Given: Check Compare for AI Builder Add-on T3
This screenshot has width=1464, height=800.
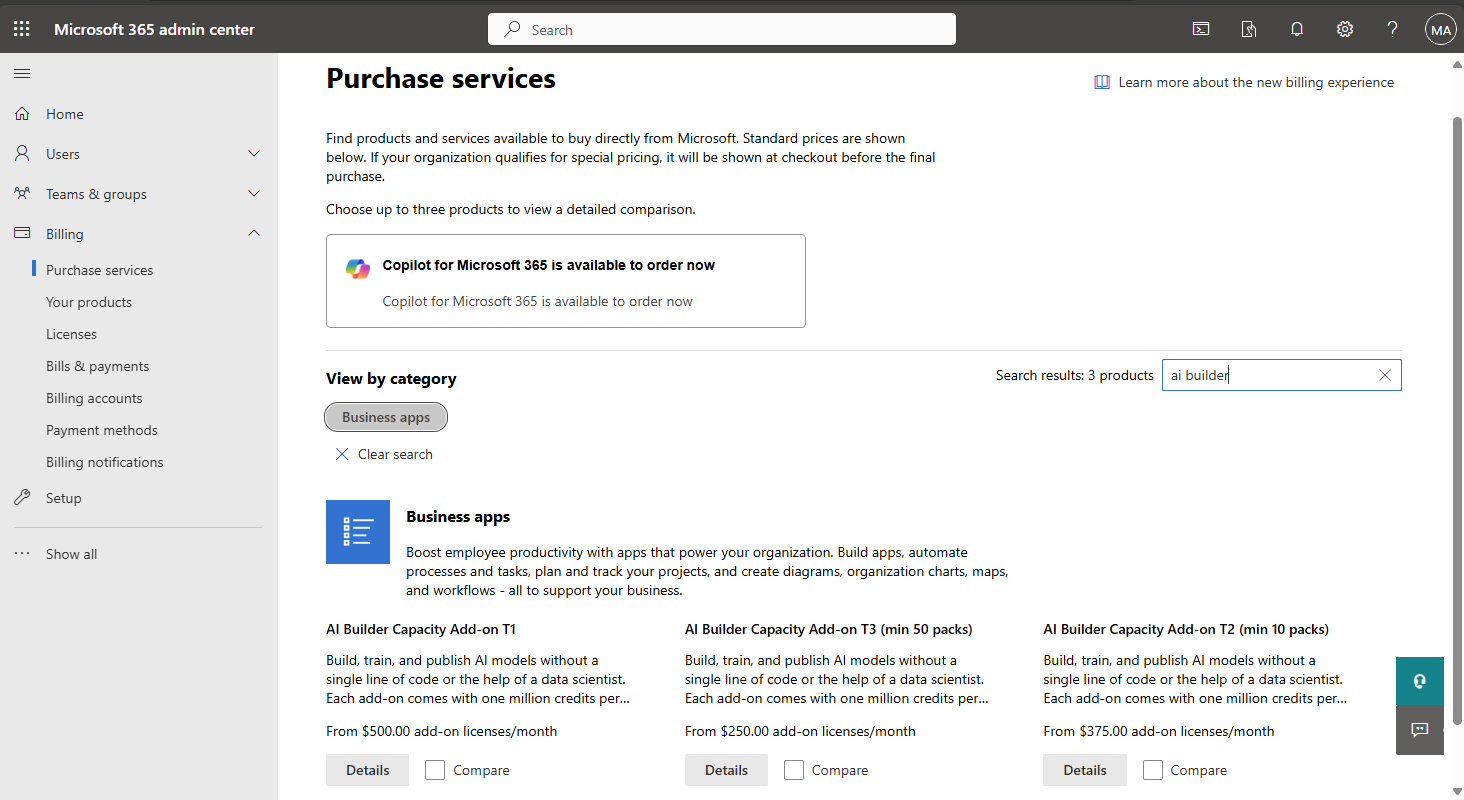Looking at the screenshot, I should (794, 770).
